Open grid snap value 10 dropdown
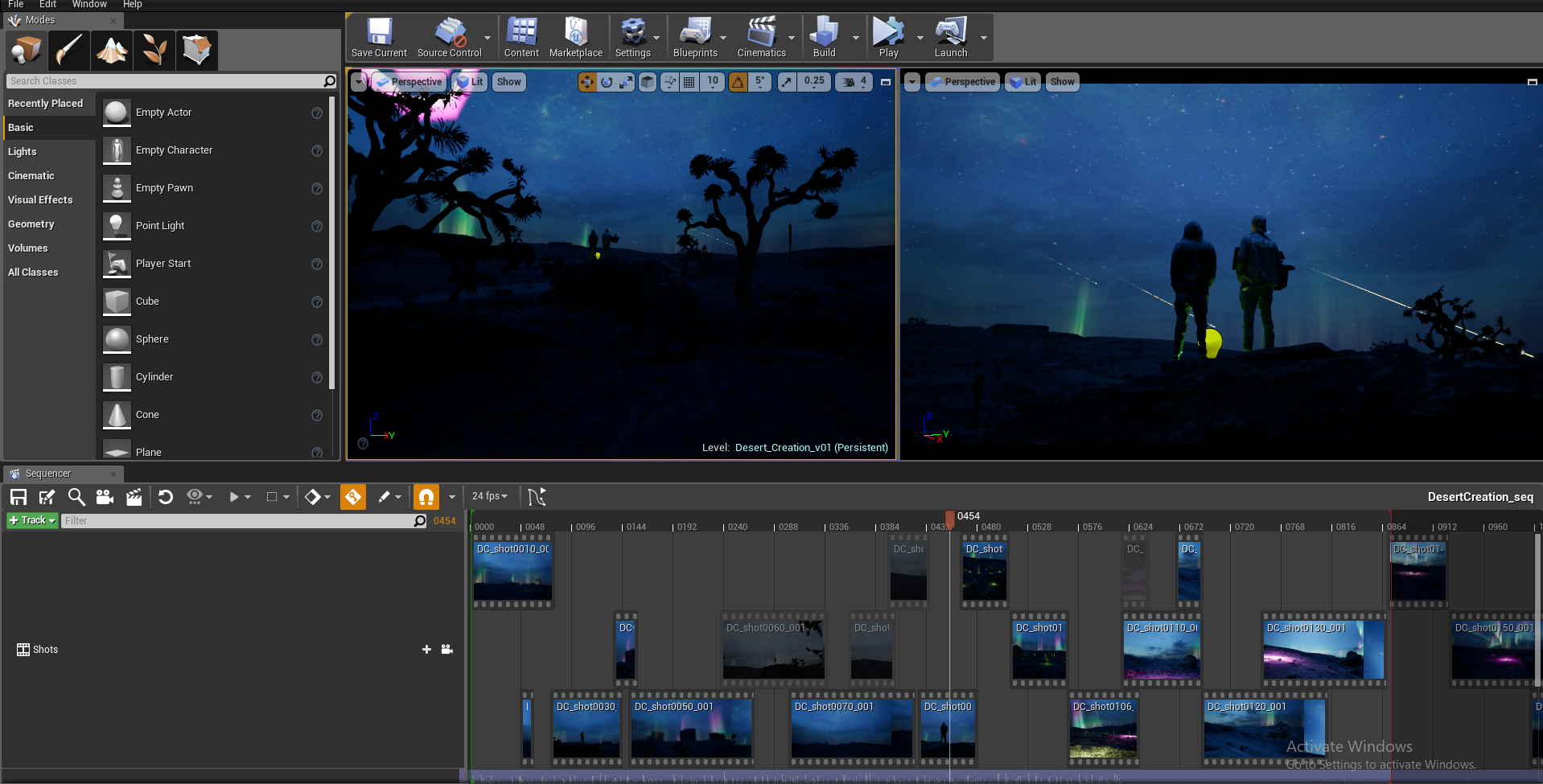Screen dimensions: 1543x784 click(x=713, y=82)
